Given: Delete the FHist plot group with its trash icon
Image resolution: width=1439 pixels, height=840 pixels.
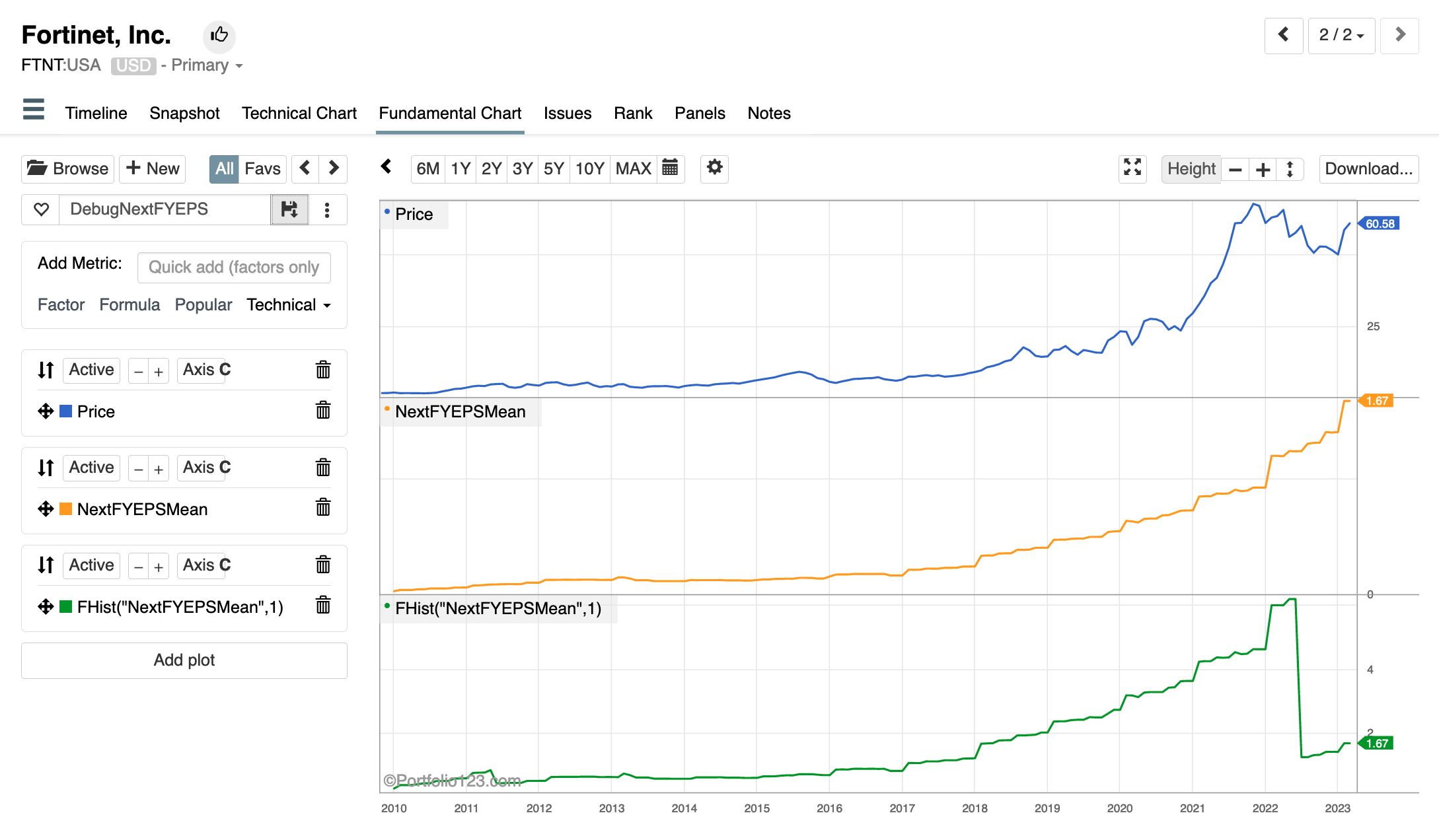Looking at the screenshot, I should pyautogui.click(x=323, y=565).
